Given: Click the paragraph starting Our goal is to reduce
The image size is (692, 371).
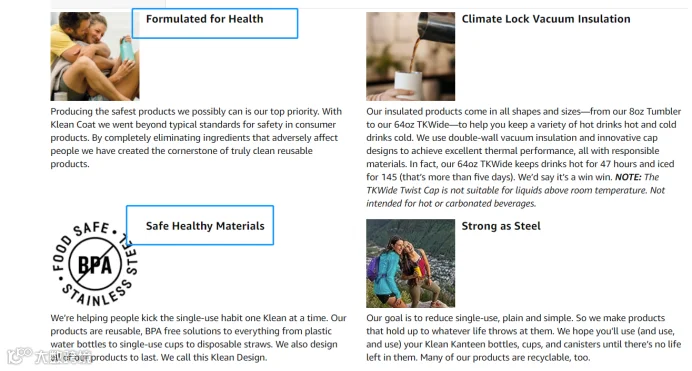Looking at the screenshot, I should pyautogui.click(x=523, y=337).
